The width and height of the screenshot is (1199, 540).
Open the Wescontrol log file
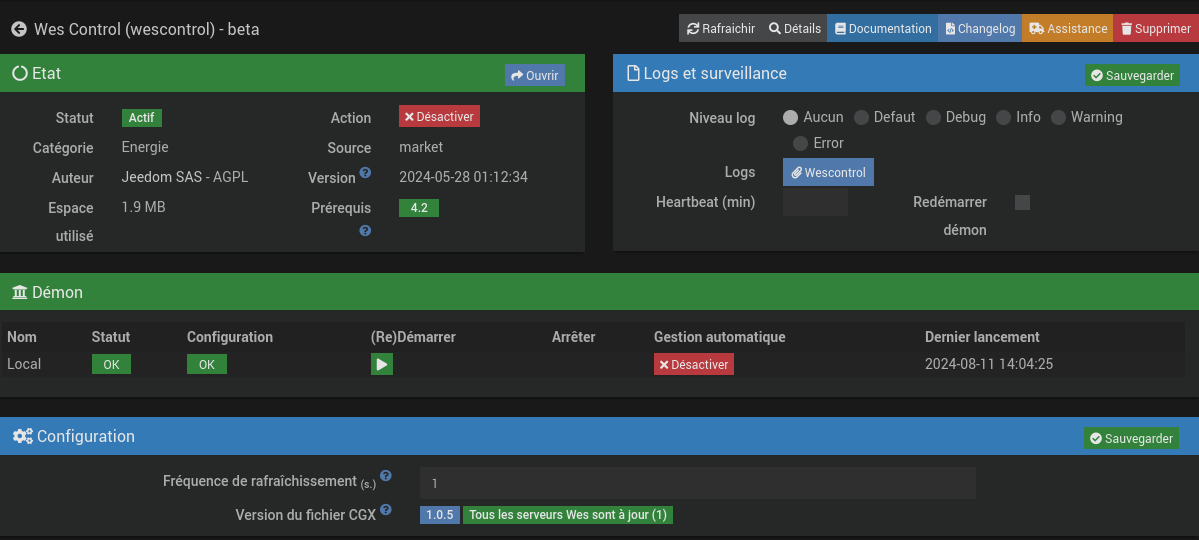click(828, 172)
